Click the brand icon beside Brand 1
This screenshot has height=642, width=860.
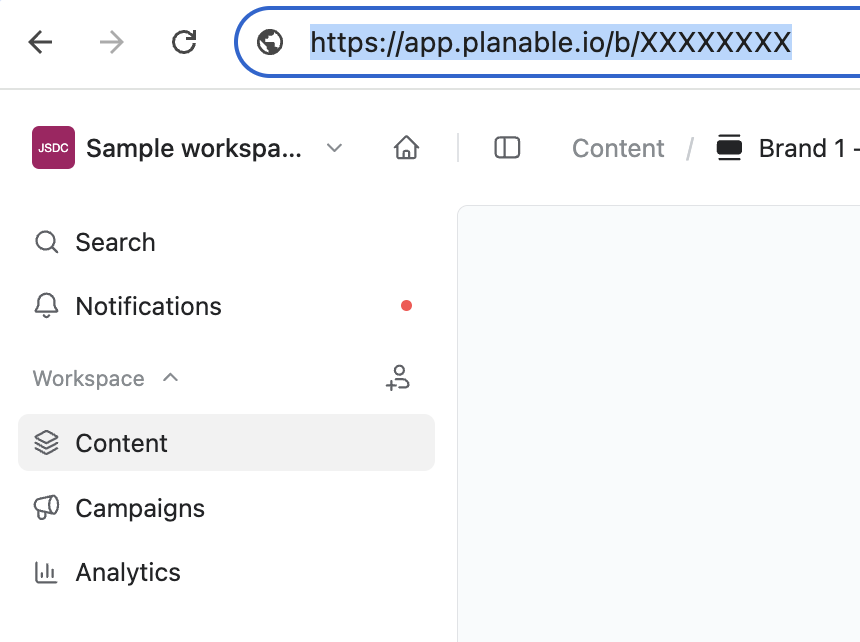729,147
